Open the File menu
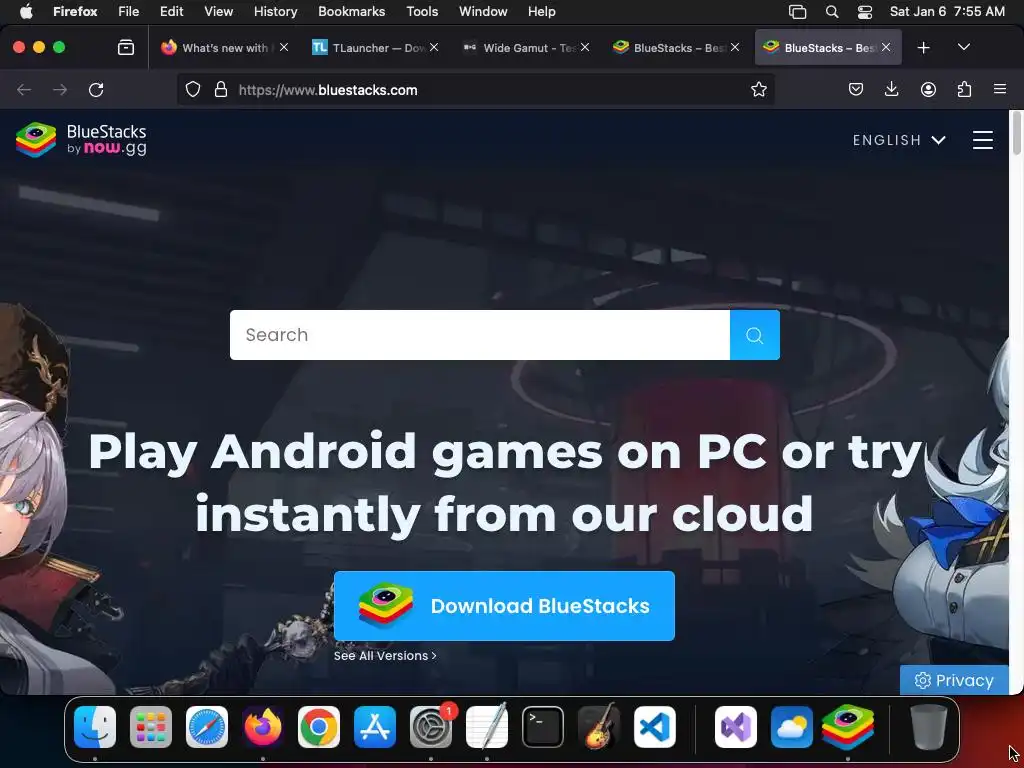Image resolution: width=1024 pixels, height=768 pixels. click(x=129, y=11)
